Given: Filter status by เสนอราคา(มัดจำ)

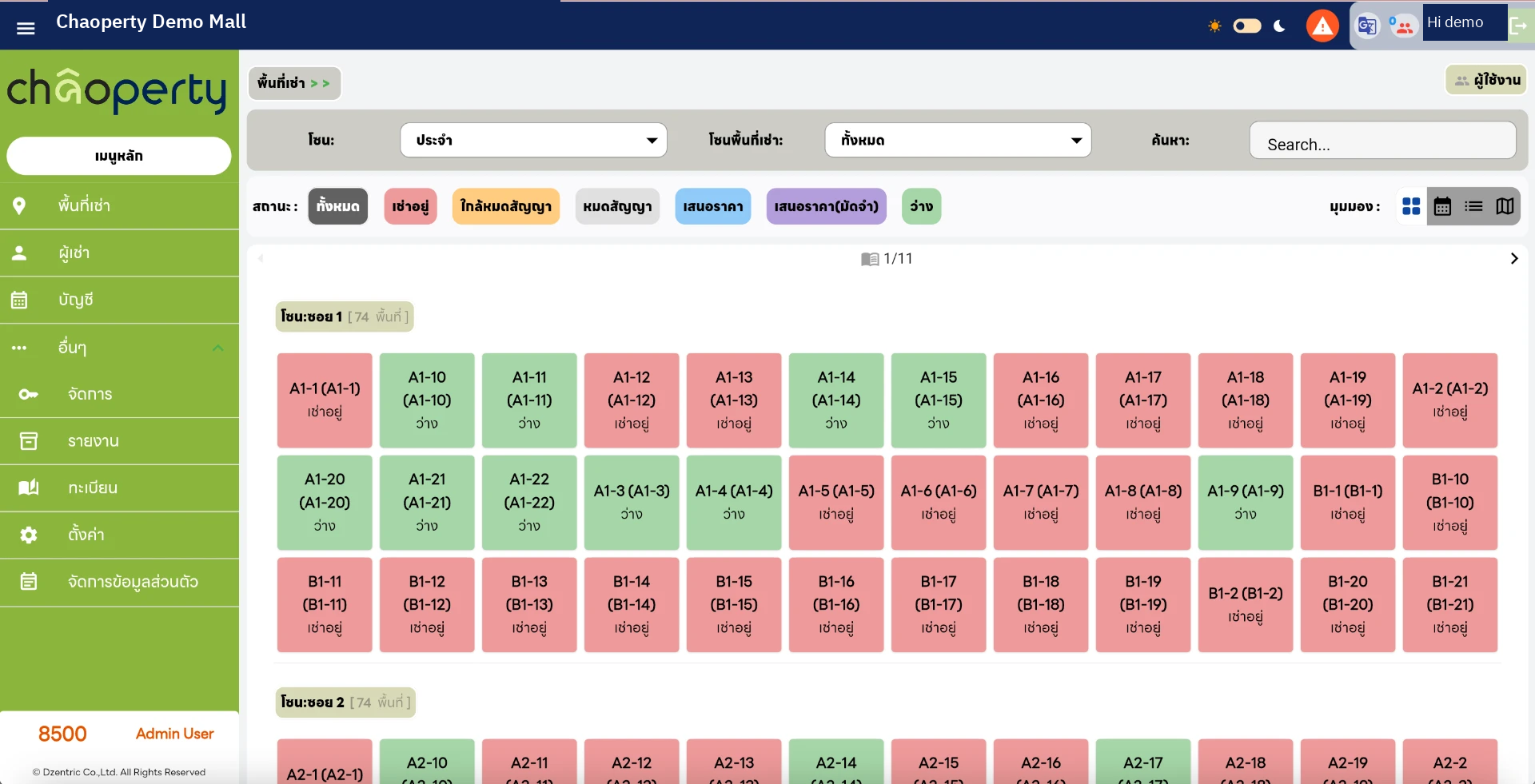Looking at the screenshot, I should coord(826,206).
